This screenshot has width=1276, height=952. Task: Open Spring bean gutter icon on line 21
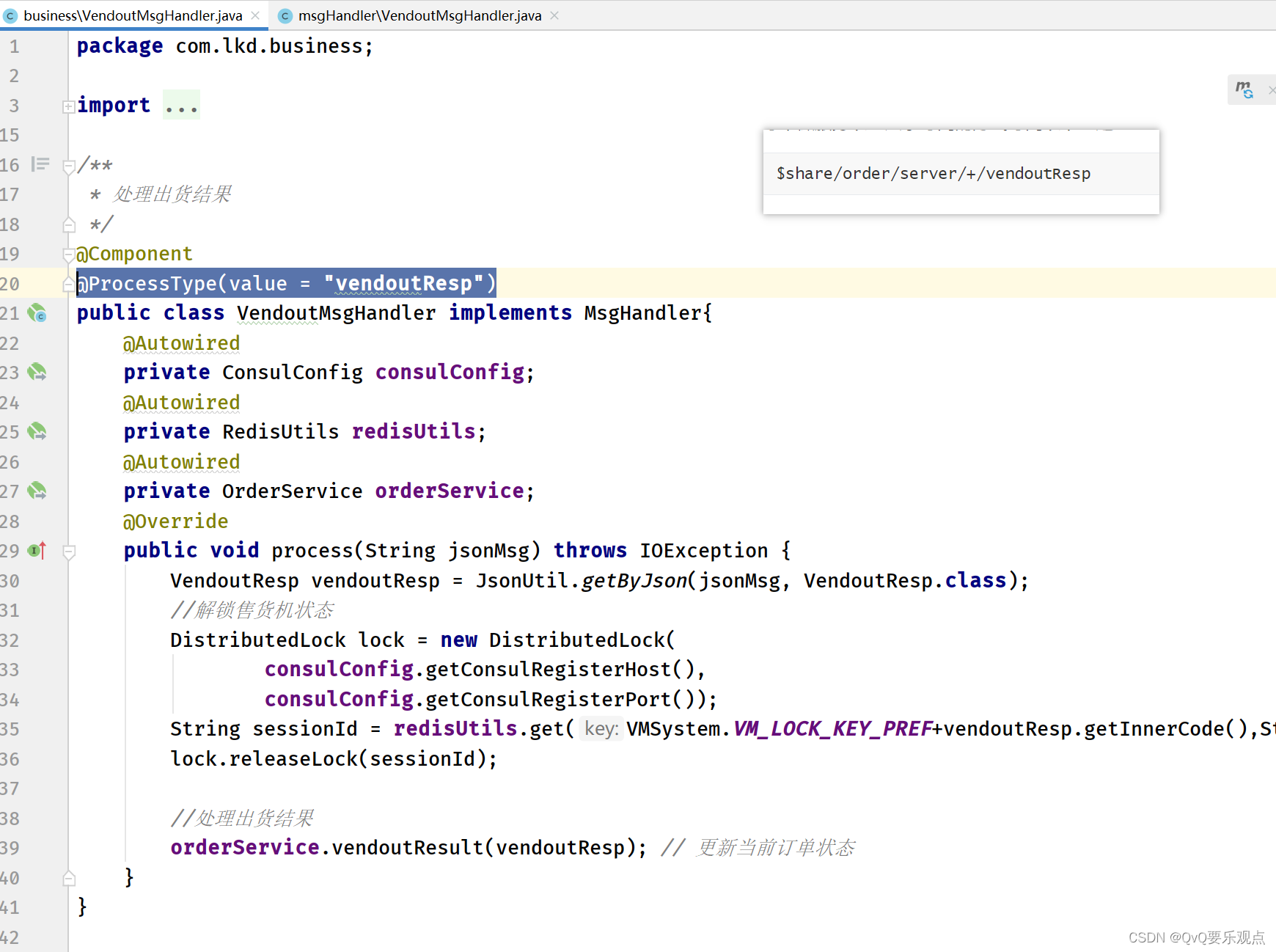(x=37, y=314)
